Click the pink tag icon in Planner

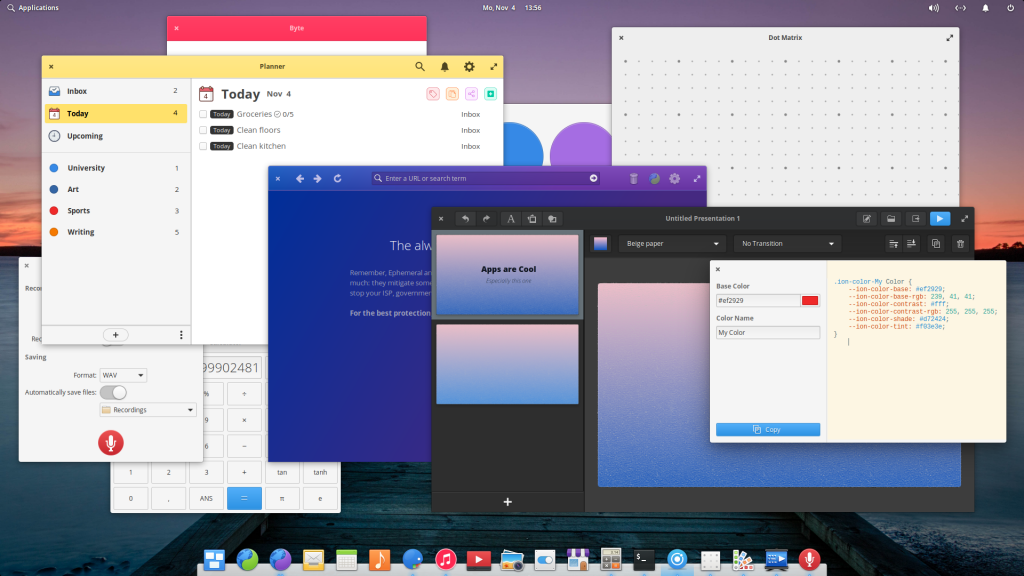click(x=433, y=94)
